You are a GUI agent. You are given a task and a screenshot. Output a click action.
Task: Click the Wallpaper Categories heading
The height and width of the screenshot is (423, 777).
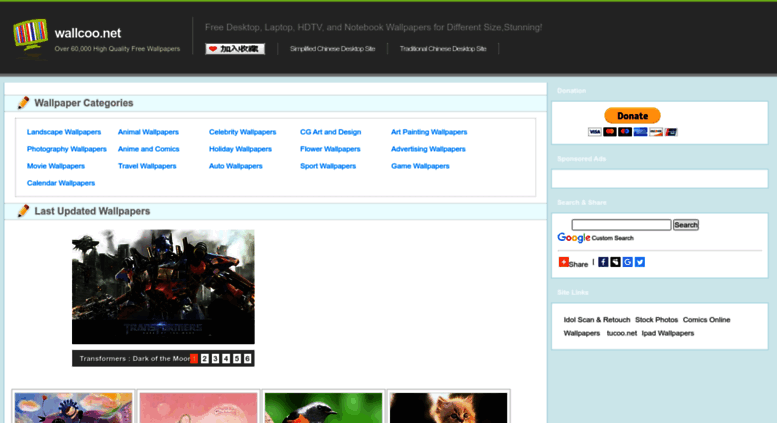click(x=84, y=103)
